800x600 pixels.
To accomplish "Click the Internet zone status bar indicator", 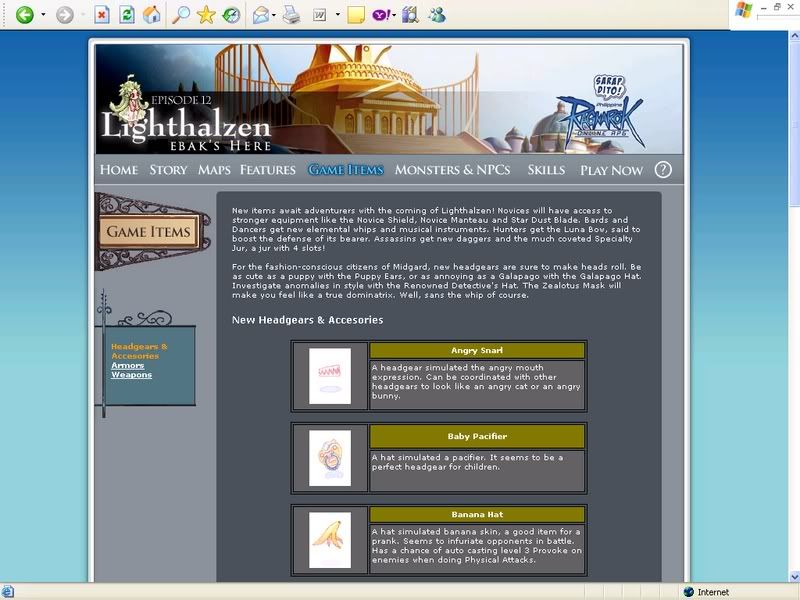I will [x=706, y=592].
